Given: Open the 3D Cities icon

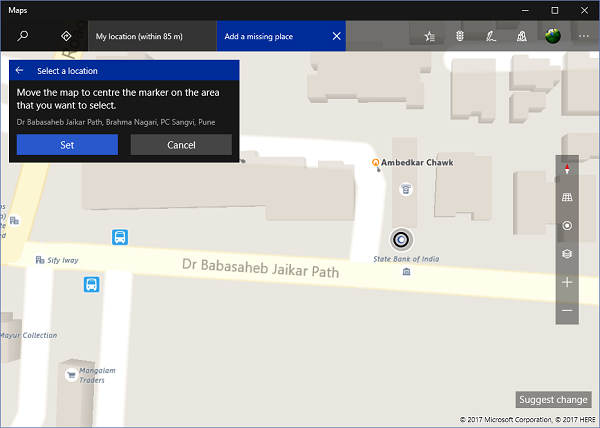Looking at the screenshot, I should (x=522, y=36).
